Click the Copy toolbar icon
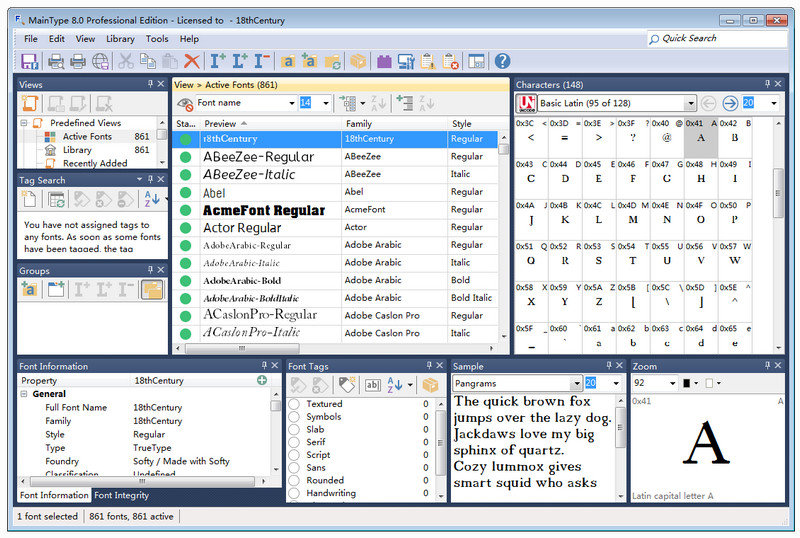 click(147, 61)
